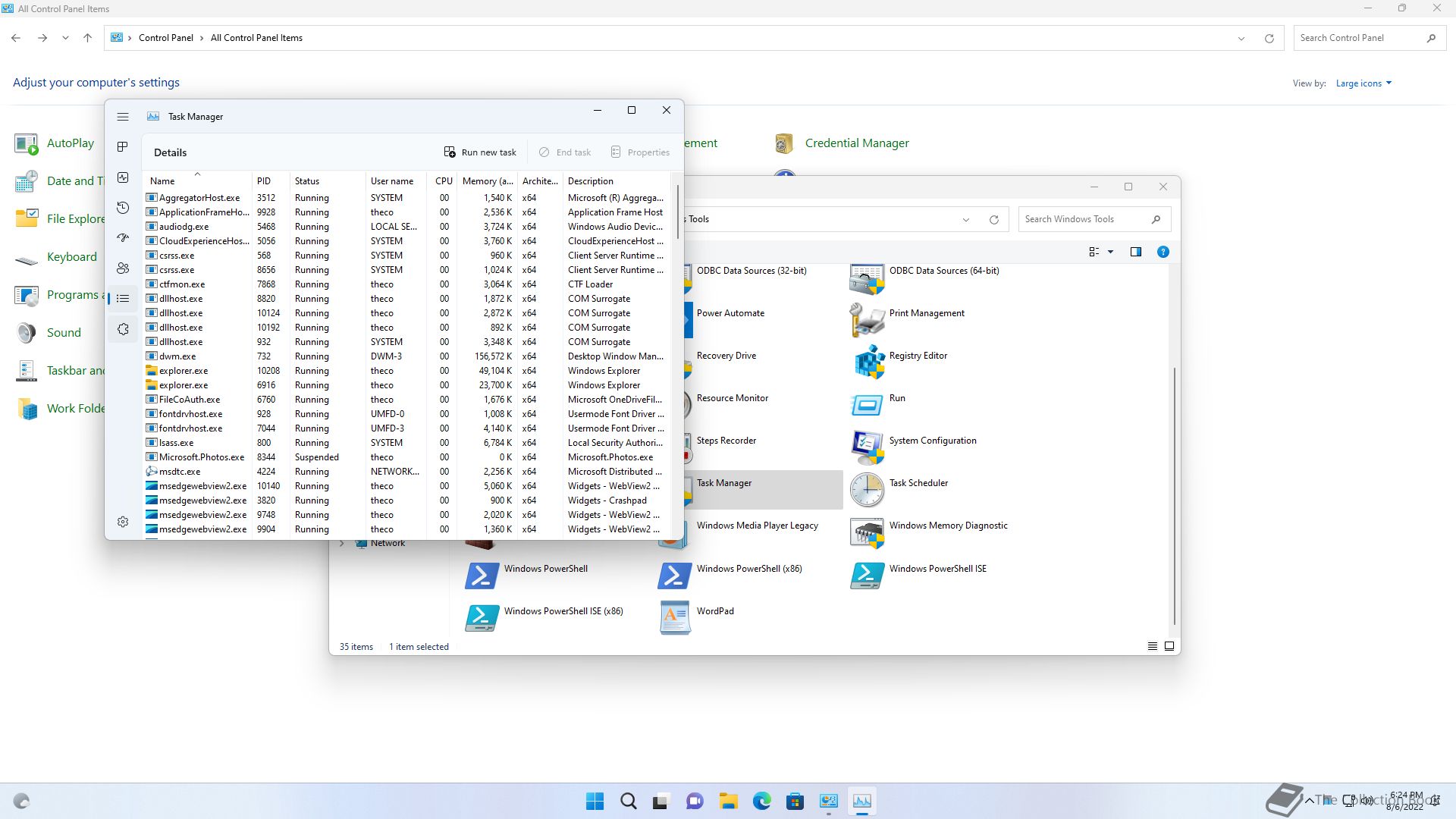
Task: Open Users page in Task Manager sidebar
Action: (x=123, y=268)
